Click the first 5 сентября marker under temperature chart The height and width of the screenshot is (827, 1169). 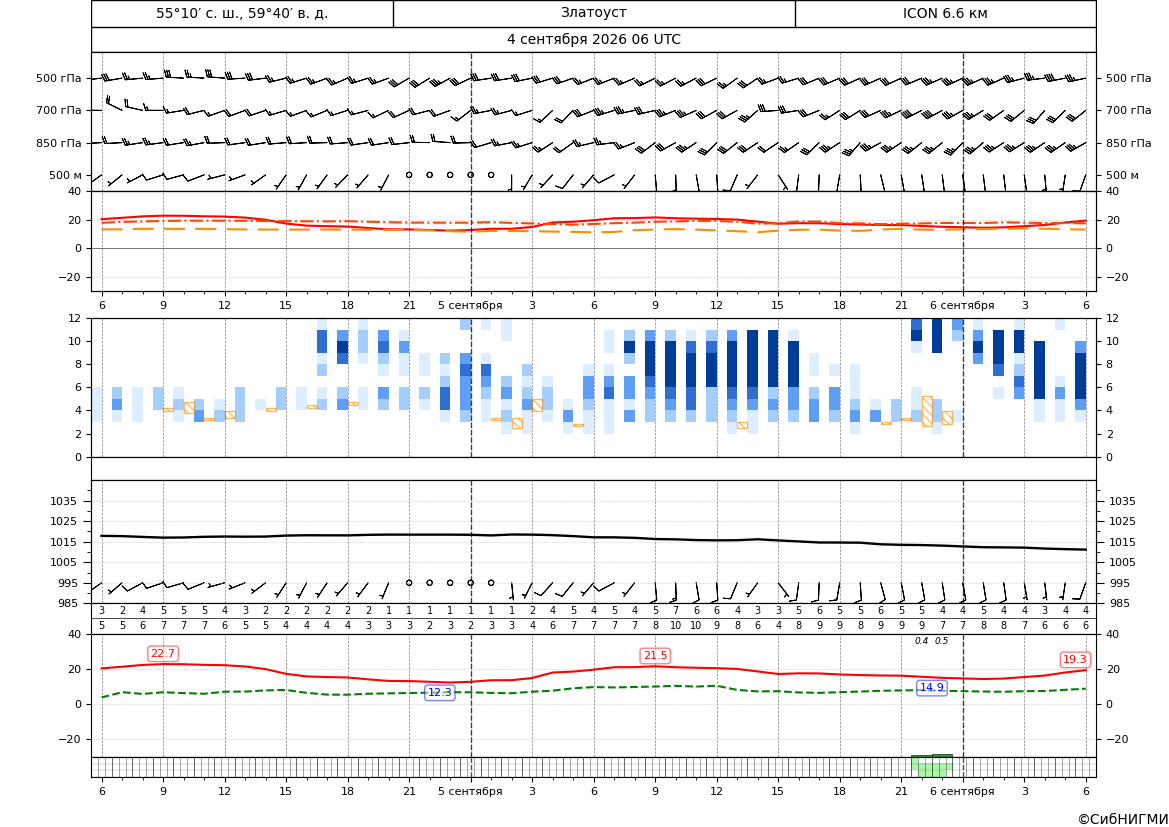tap(470, 305)
